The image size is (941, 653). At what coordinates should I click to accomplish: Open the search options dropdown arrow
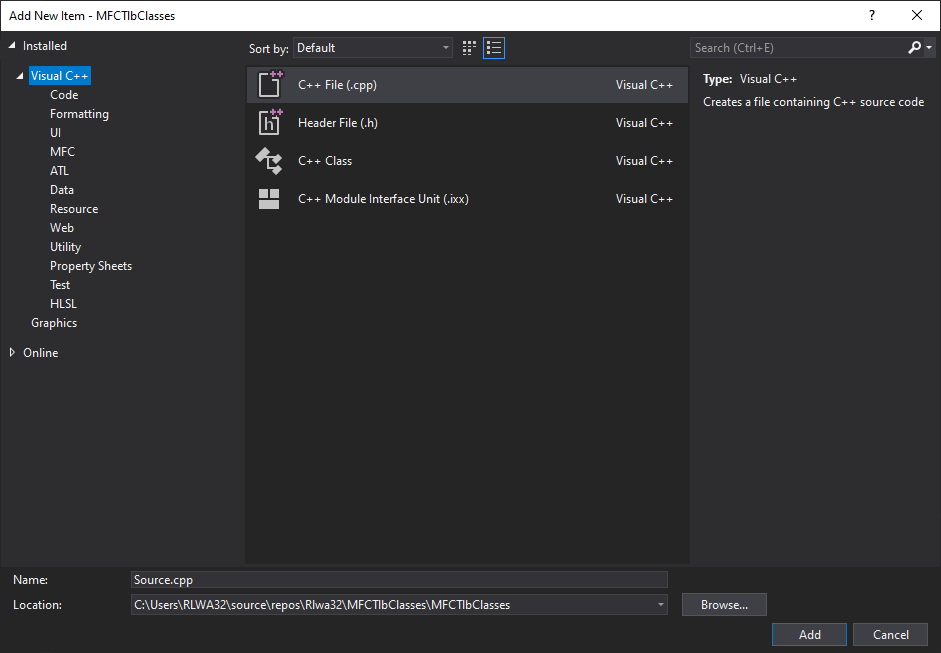[929, 47]
